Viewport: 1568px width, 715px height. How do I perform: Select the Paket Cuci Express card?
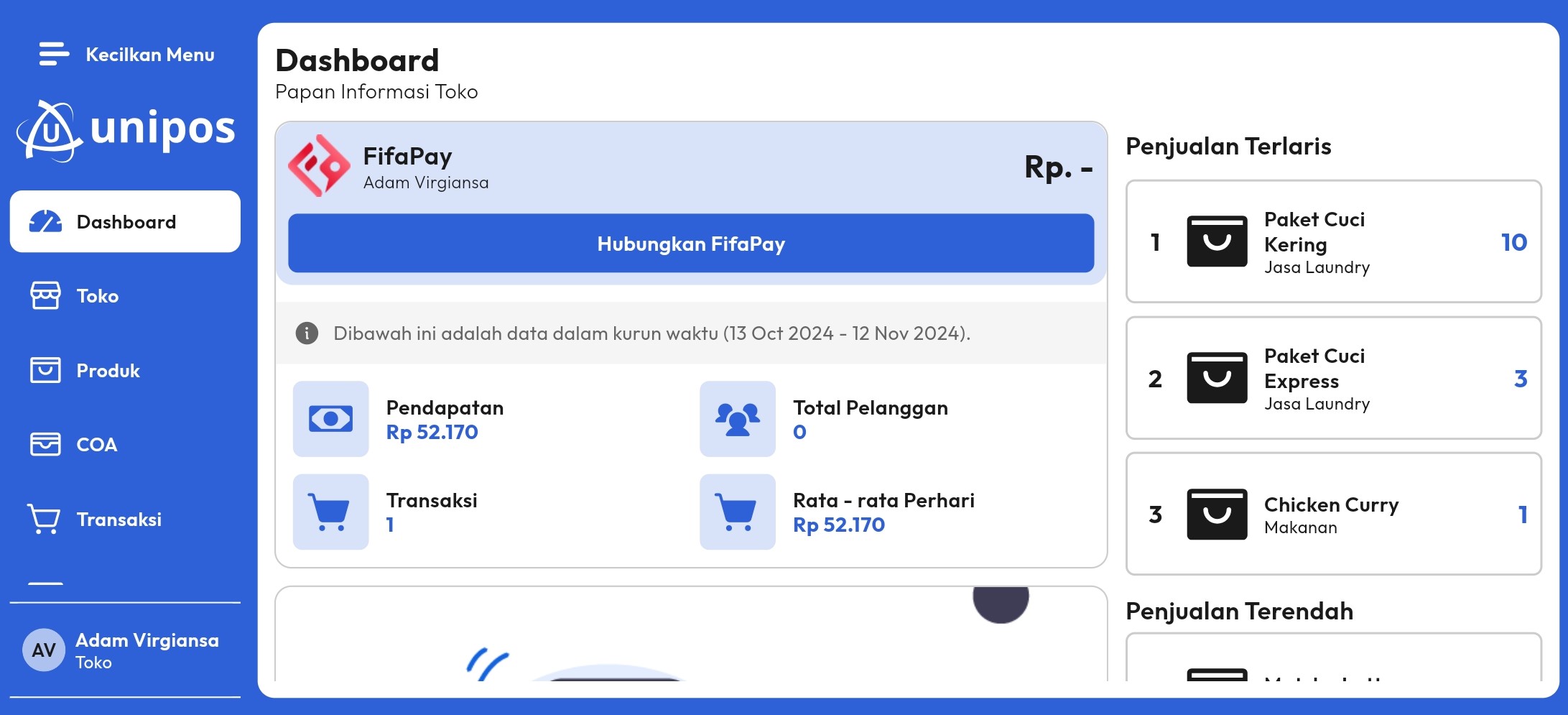1333,378
